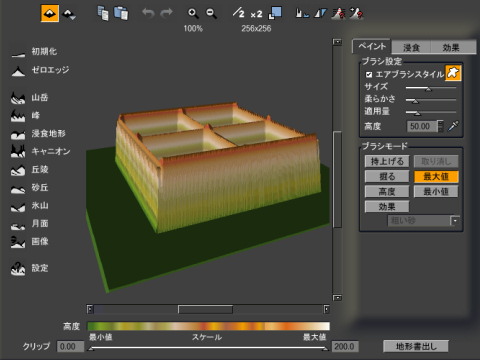This screenshot has width=480, height=360.
Task: Click the resize terrain squares icon
Action: 275,13
